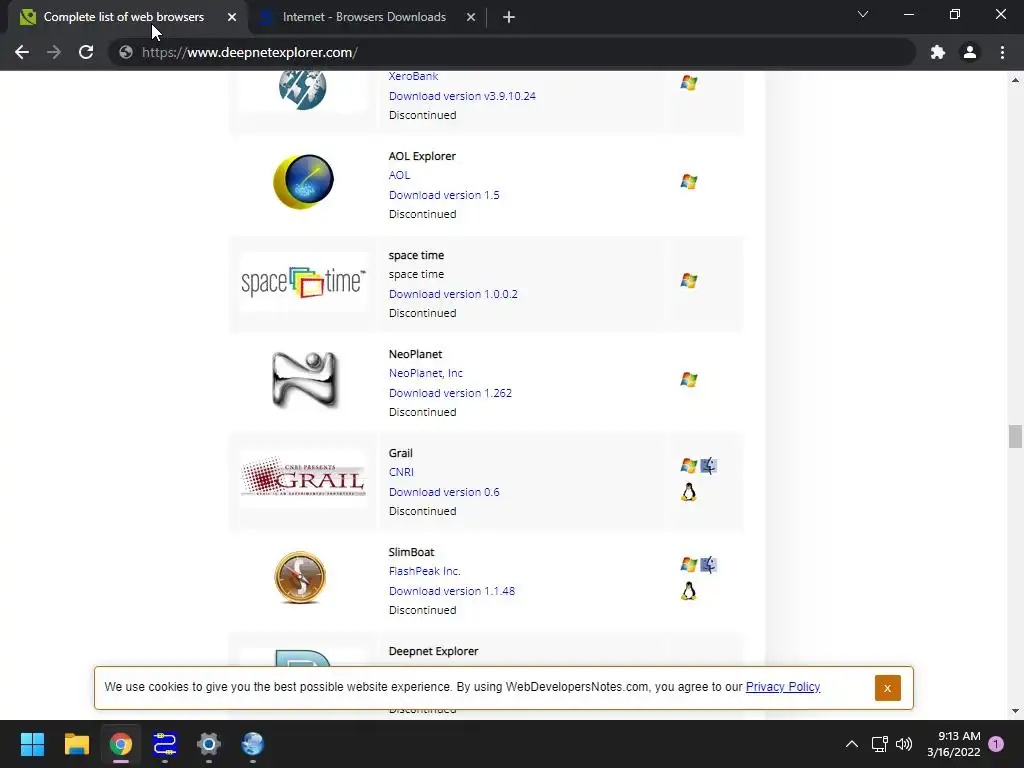Screen dimensions: 1024x768
Task: Switch to Internet - Browsers Downloads tab
Action: [364, 17]
